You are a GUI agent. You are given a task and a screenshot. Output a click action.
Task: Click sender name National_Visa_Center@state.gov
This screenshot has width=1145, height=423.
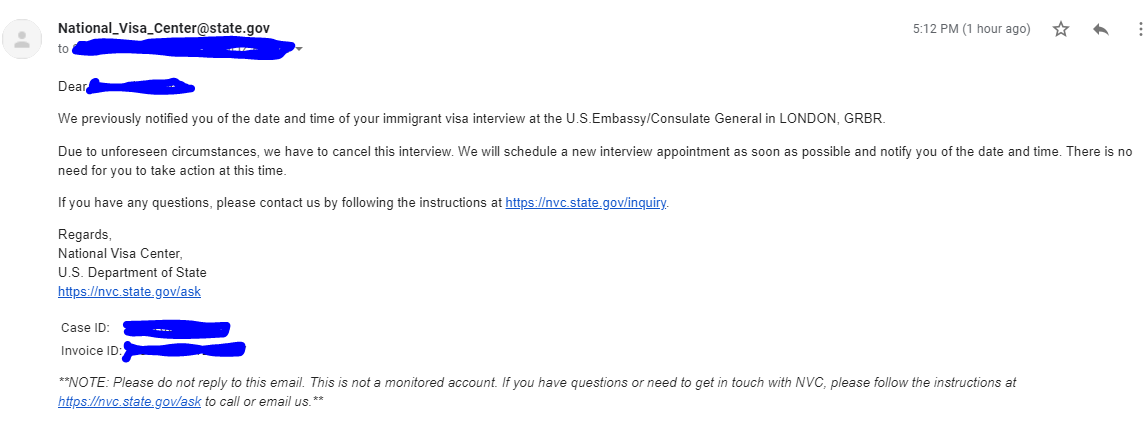tap(164, 28)
